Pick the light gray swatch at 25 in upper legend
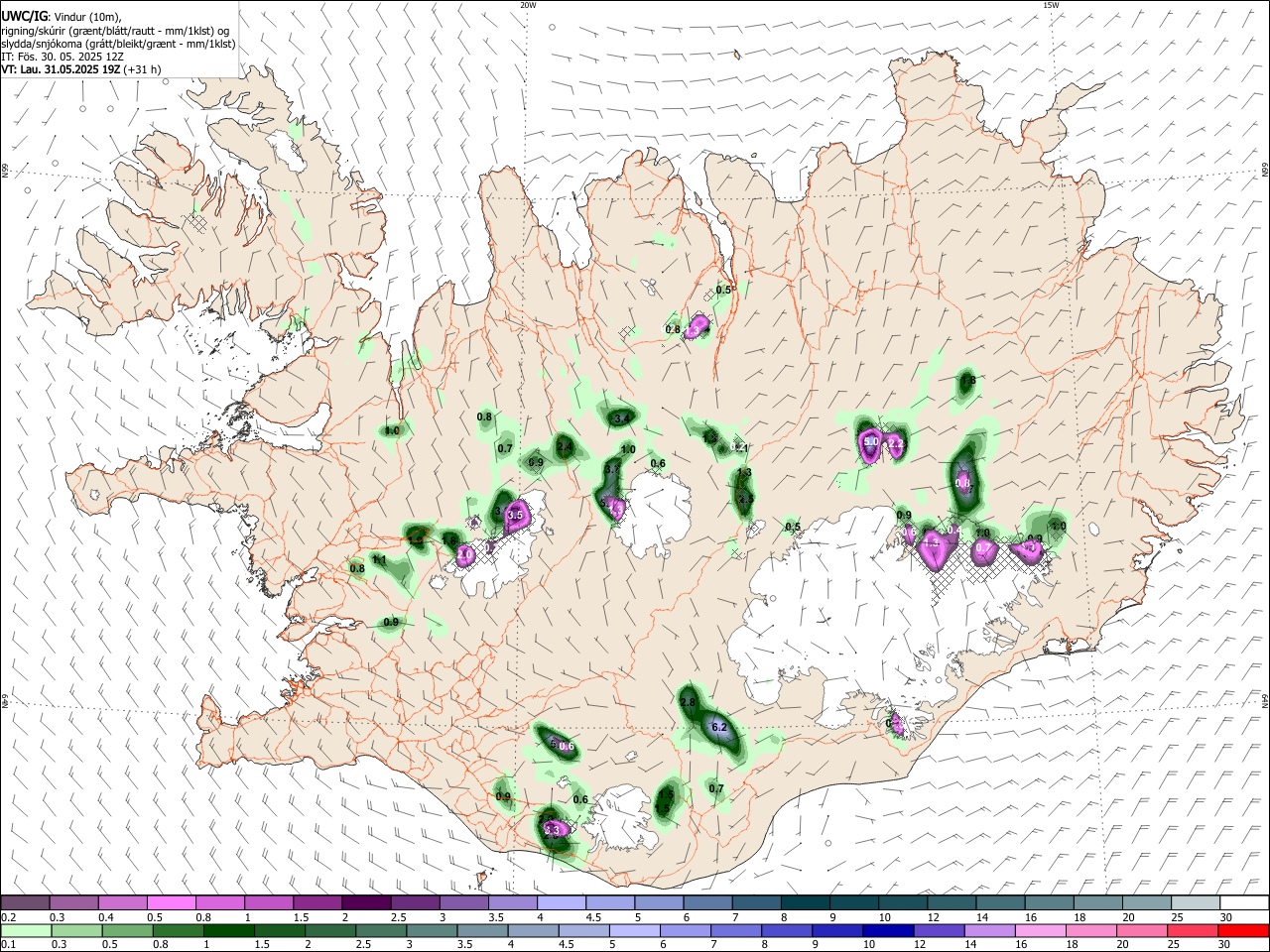The image size is (1270, 952). coord(1196,902)
